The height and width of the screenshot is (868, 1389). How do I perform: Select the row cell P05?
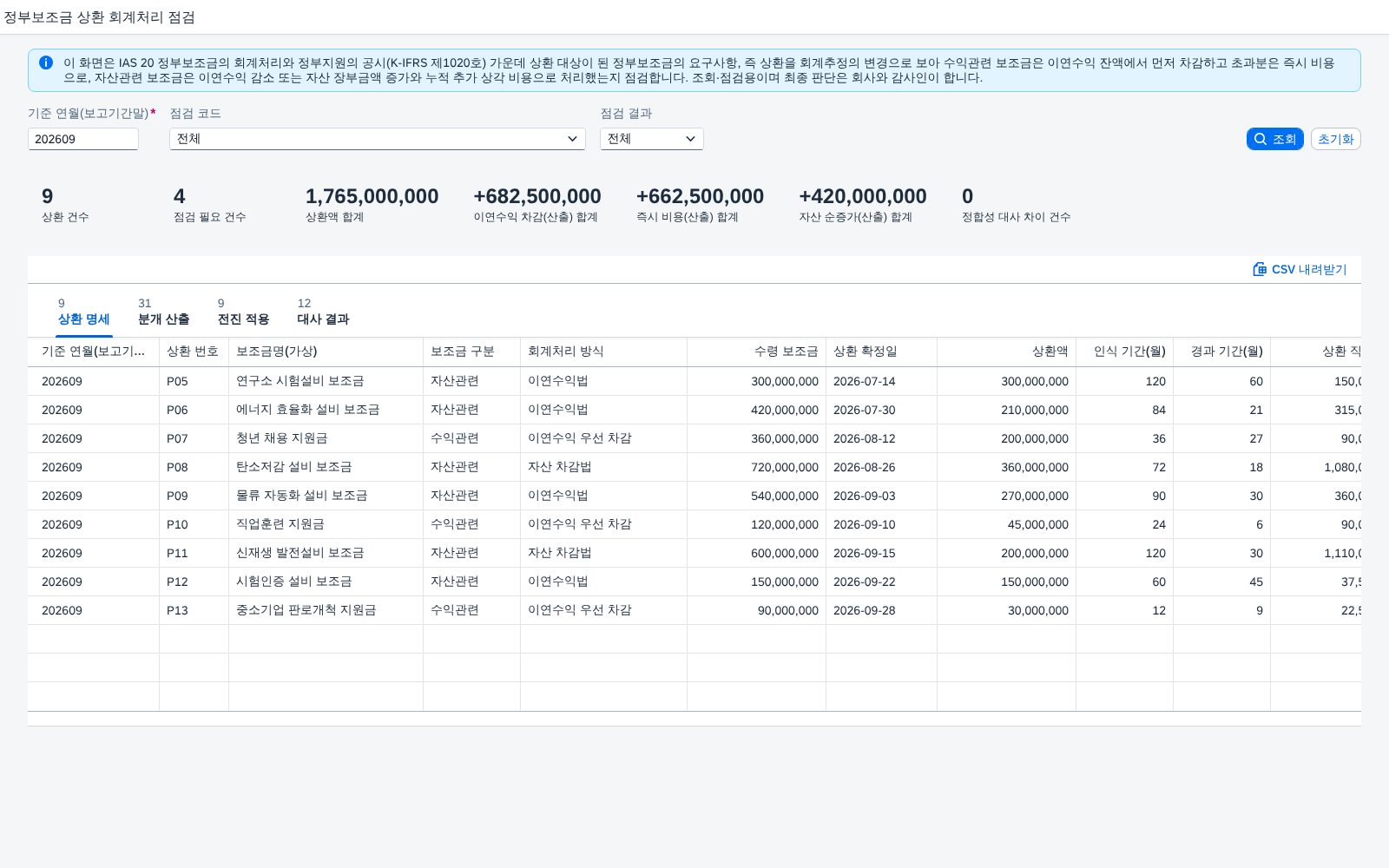194,381
